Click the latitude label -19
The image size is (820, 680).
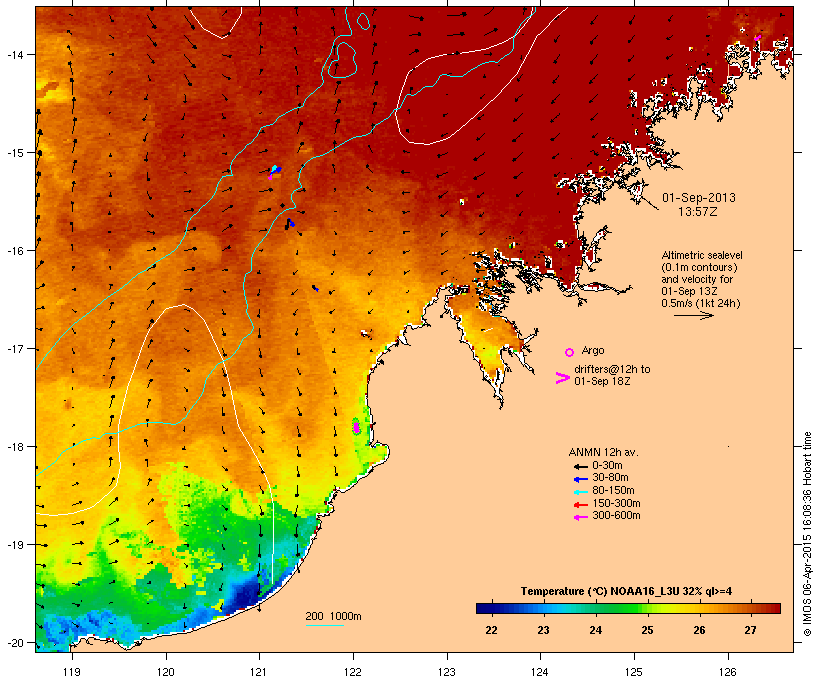click(x=15, y=545)
